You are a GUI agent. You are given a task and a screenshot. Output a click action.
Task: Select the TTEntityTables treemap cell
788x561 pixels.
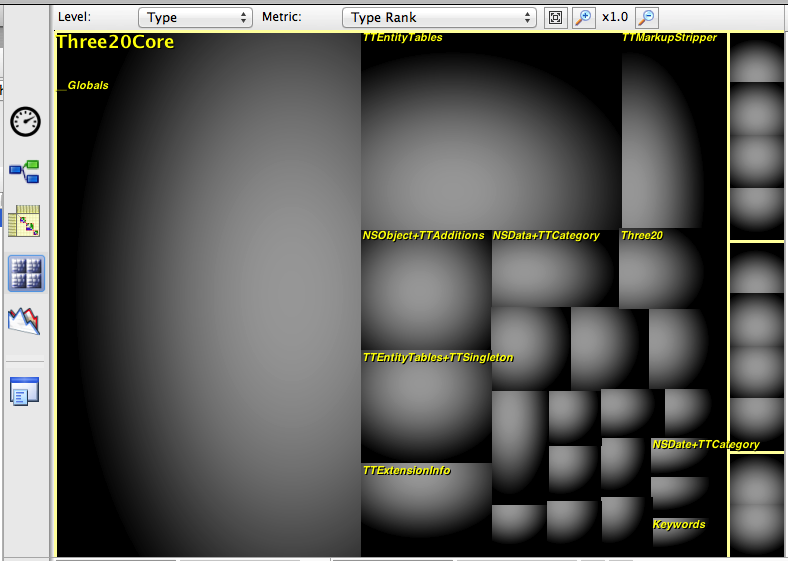tap(491, 131)
